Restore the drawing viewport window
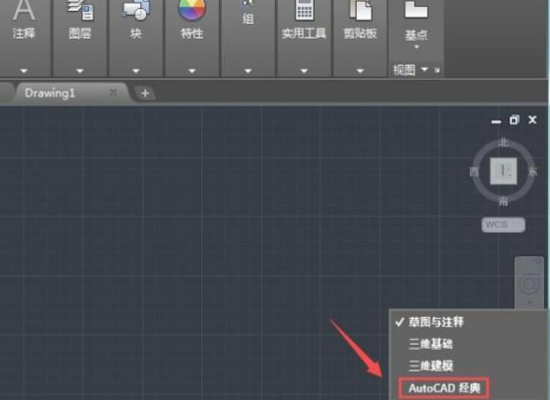The height and width of the screenshot is (400, 550). 514,120
